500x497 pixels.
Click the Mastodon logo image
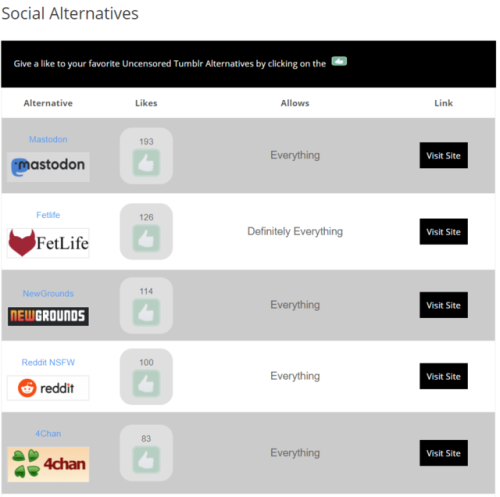pos(48,167)
